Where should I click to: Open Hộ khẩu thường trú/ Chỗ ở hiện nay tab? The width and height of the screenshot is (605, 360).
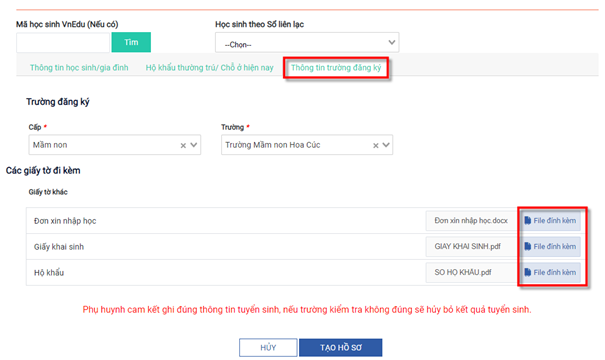(210, 68)
